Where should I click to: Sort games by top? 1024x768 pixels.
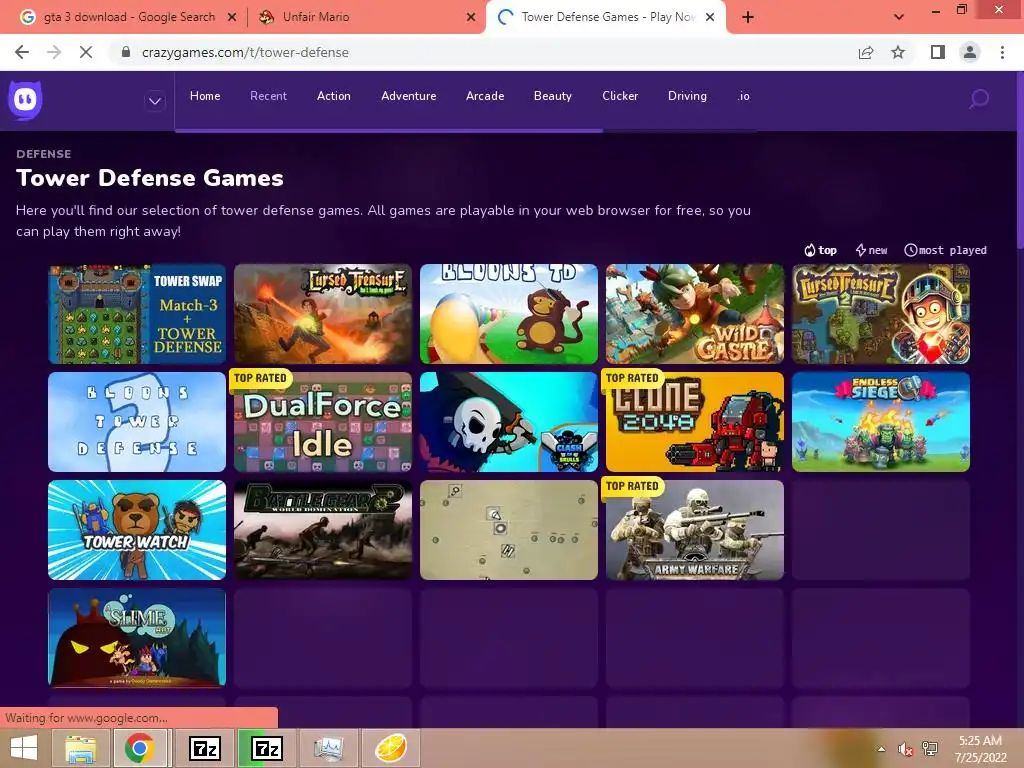tap(820, 250)
